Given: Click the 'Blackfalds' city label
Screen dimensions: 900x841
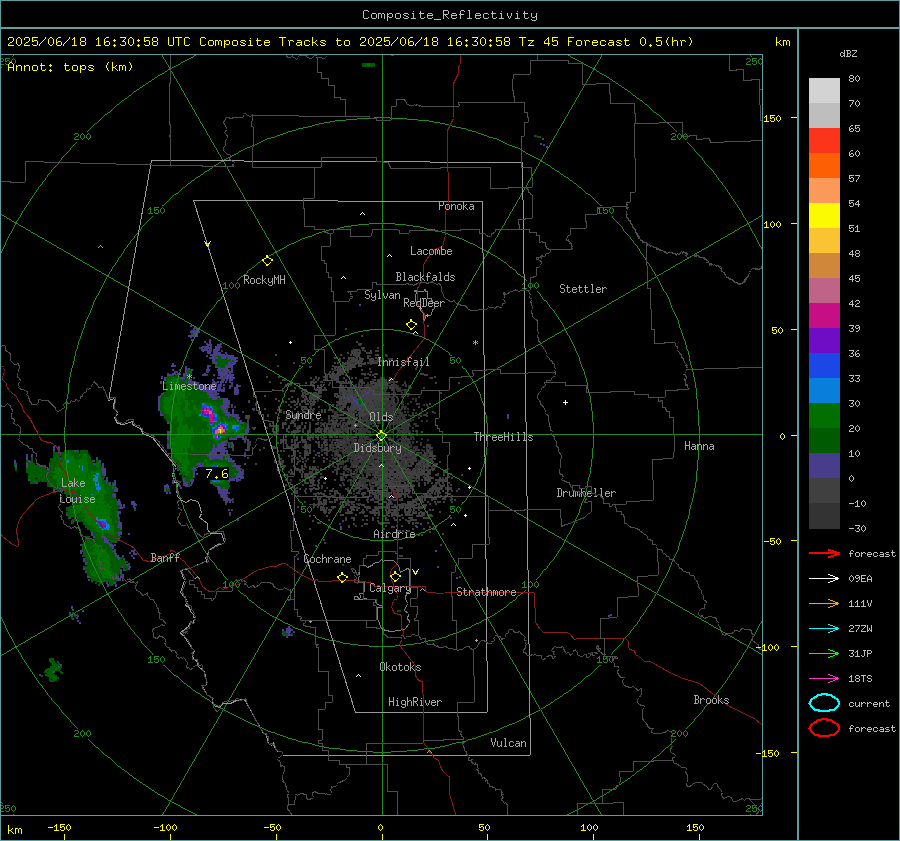Looking at the screenshot, I should pyautogui.click(x=425, y=277).
